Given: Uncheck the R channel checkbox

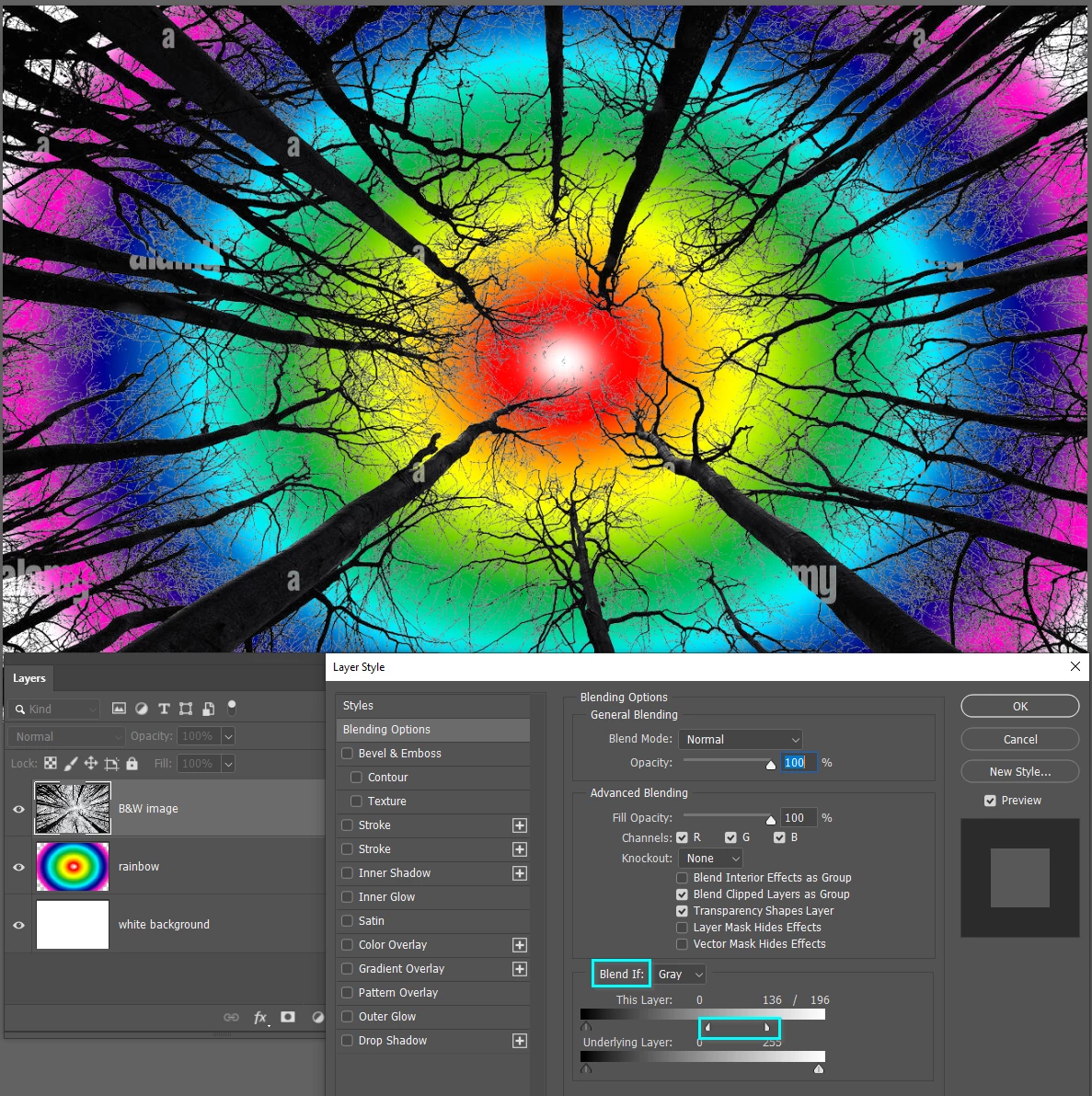Looking at the screenshot, I should pos(683,837).
